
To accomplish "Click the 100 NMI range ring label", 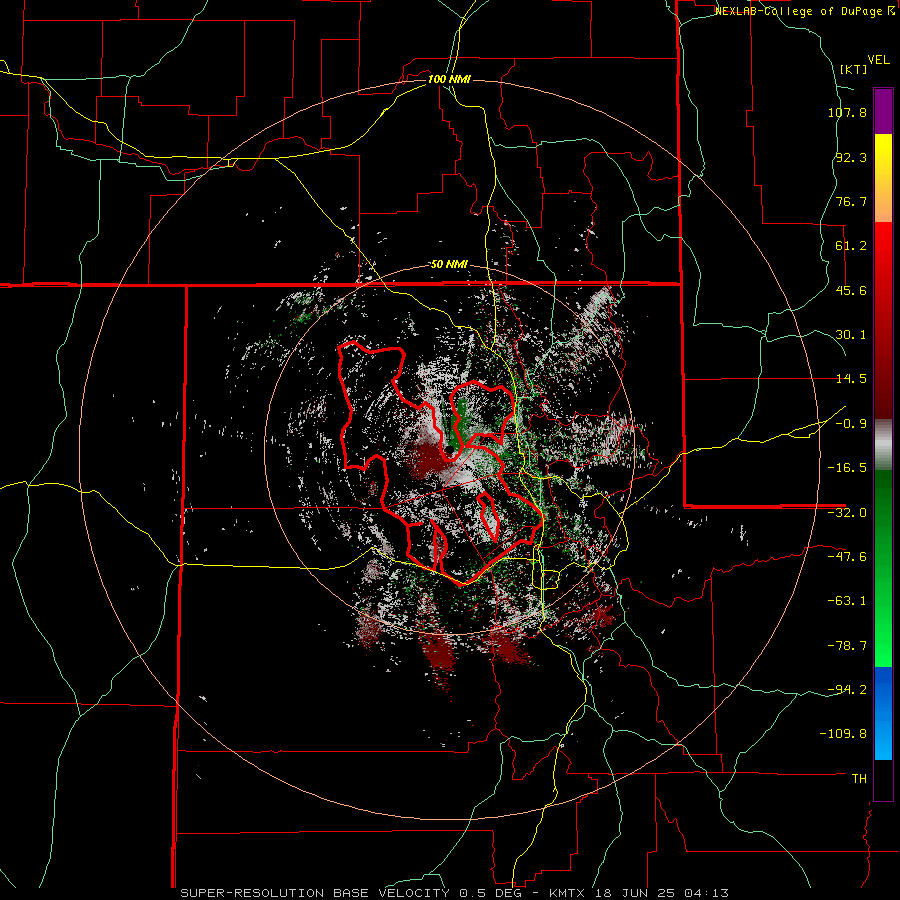I will pyautogui.click(x=449, y=79).
